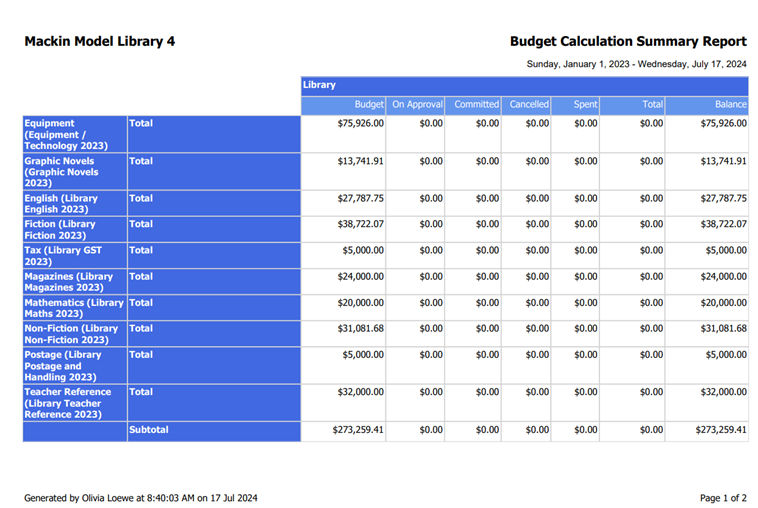Click the 'Mackin Model Library 4' title
758x508 pixels.
point(100,42)
